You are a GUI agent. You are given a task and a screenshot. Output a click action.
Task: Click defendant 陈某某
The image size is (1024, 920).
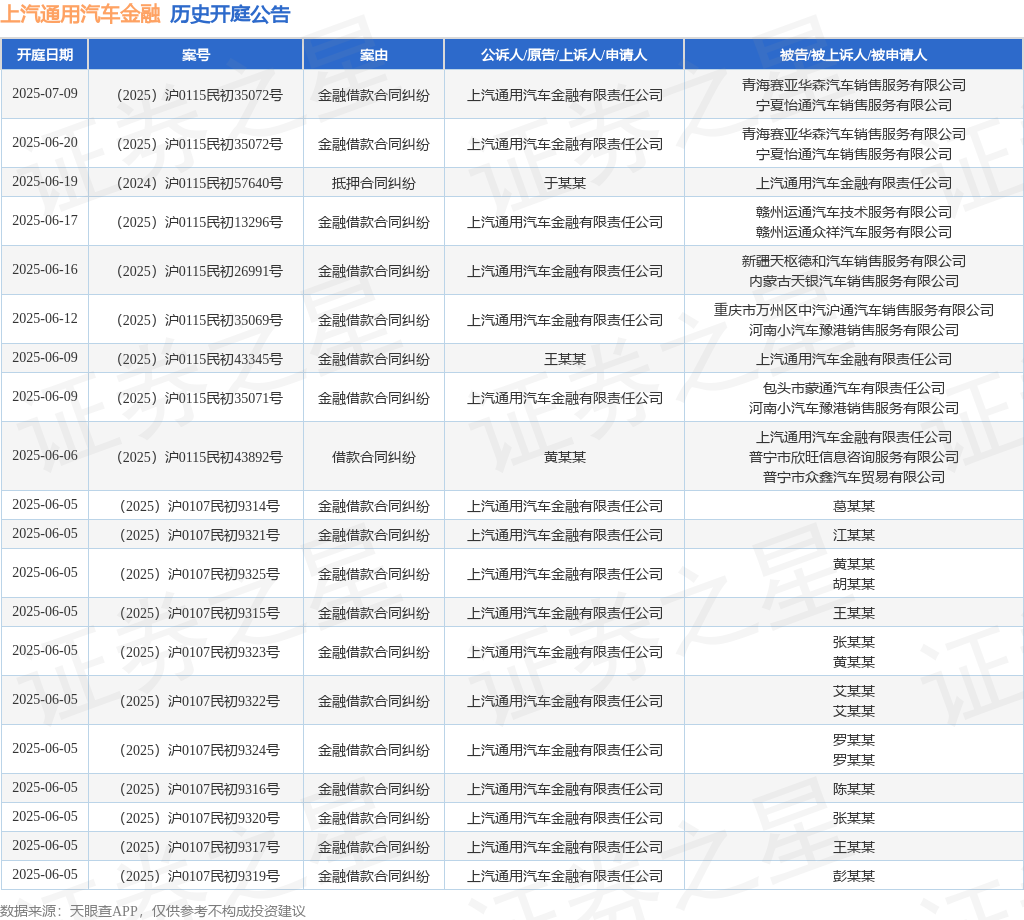coord(854,790)
